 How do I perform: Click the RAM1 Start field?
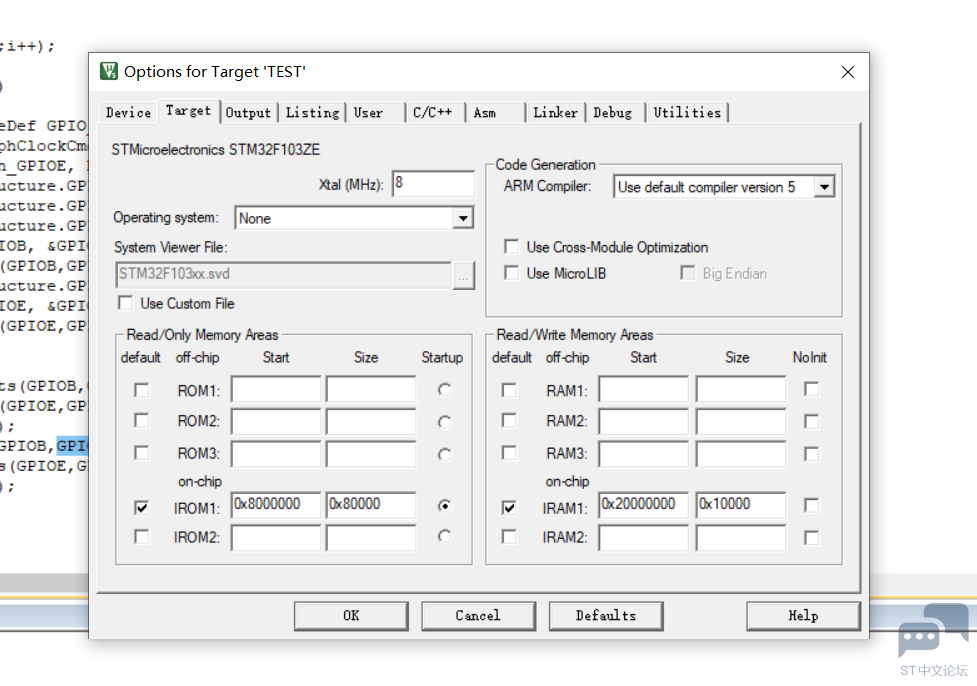pos(644,389)
